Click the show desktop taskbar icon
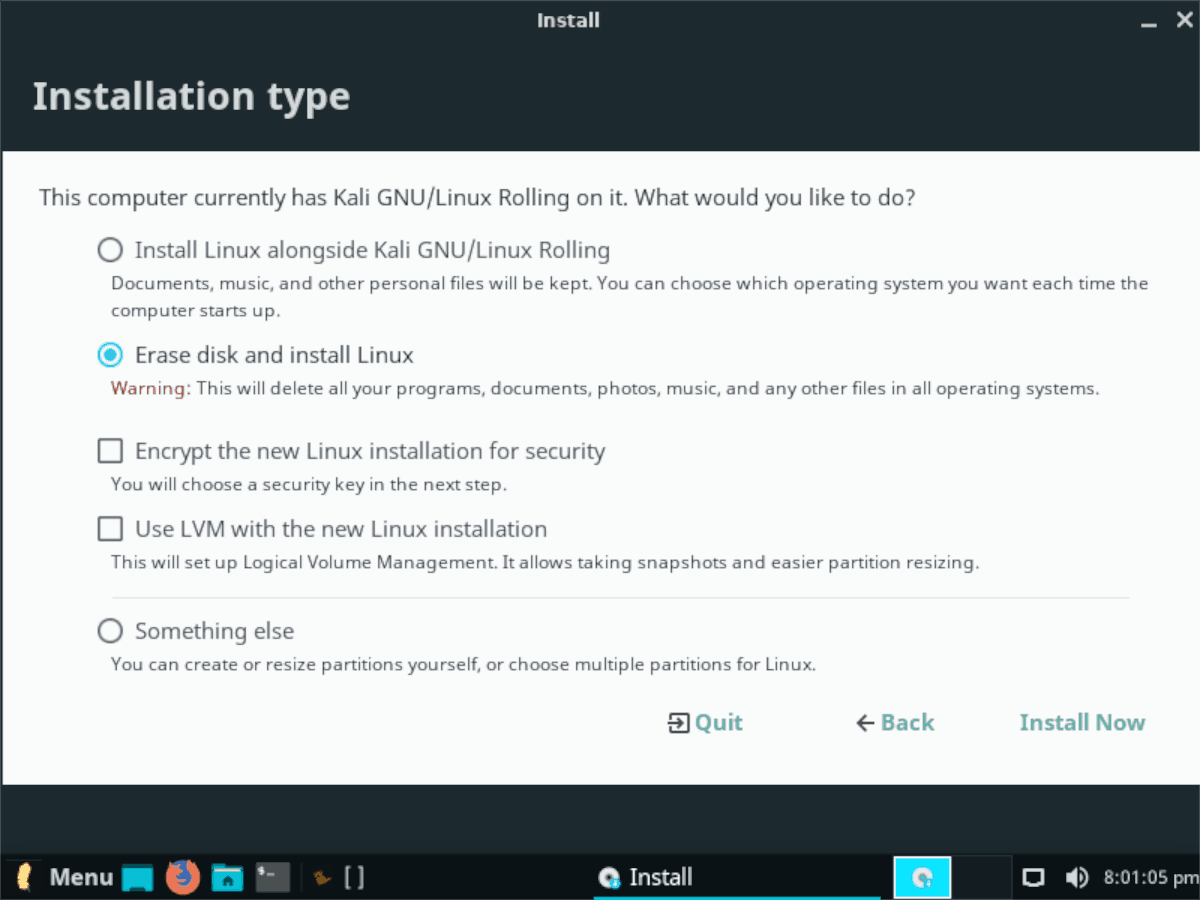Image resolution: width=1200 pixels, height=900 pixels. pos(137,878)
